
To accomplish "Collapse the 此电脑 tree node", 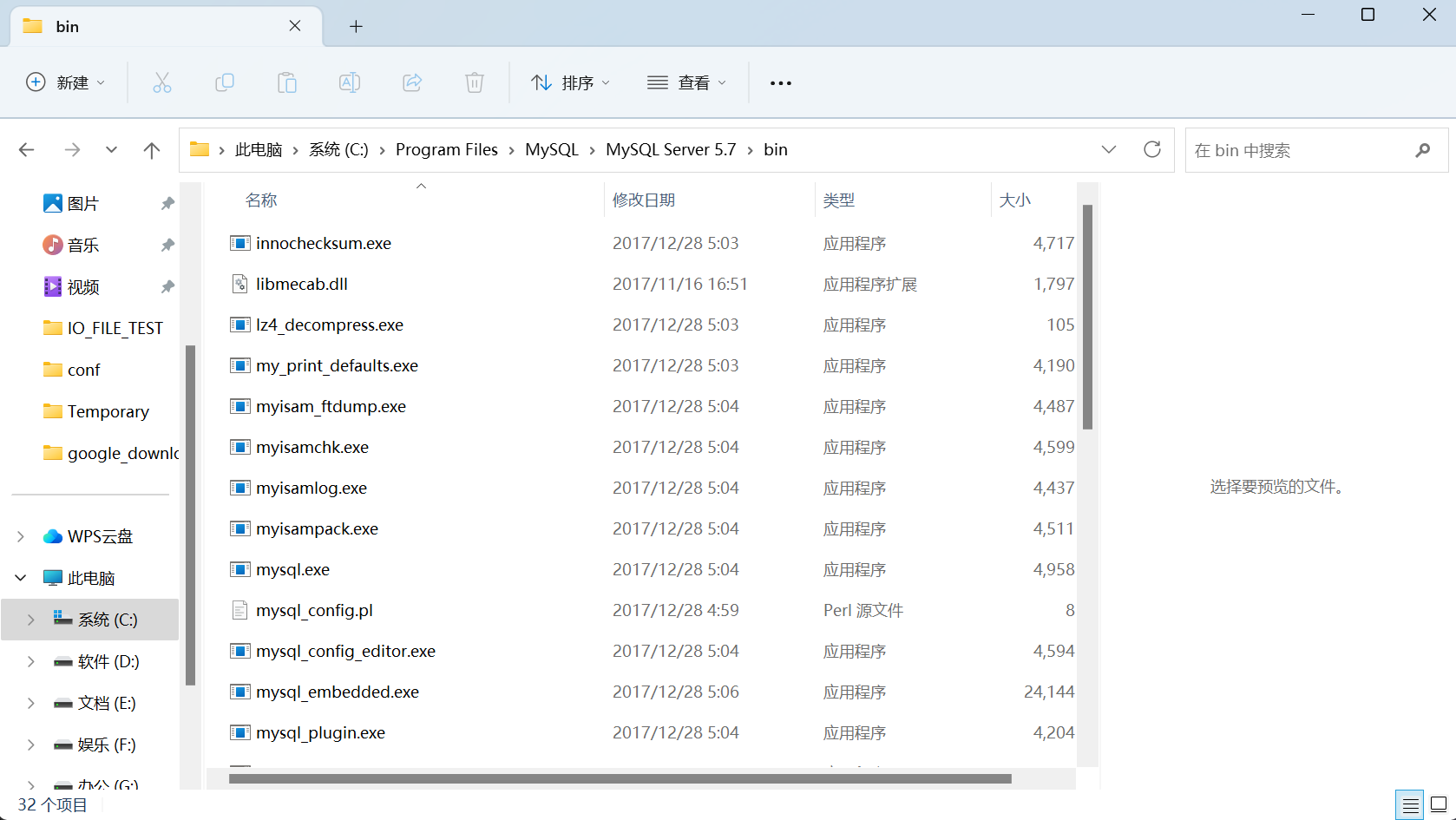I will tap(21, 578).
